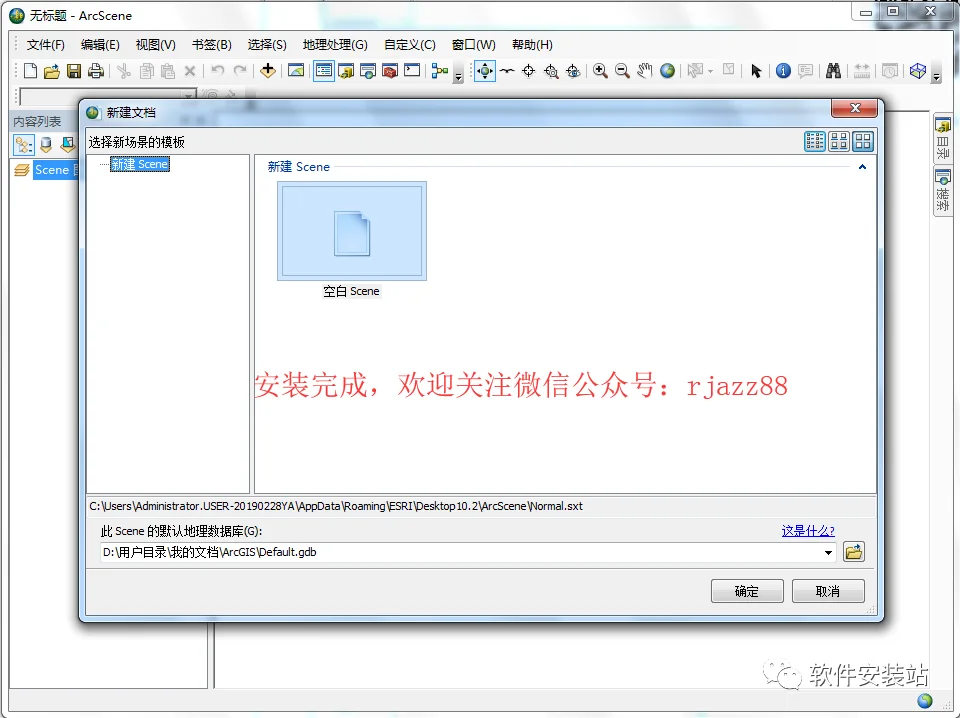Click the 取消 button
Screen dimensions: 960x718
pos(828,591)
